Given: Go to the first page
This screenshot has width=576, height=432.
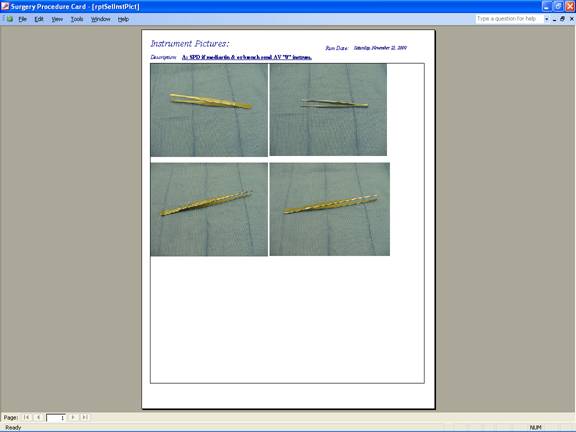Looking at the screenshot, I should click(26, 417).
